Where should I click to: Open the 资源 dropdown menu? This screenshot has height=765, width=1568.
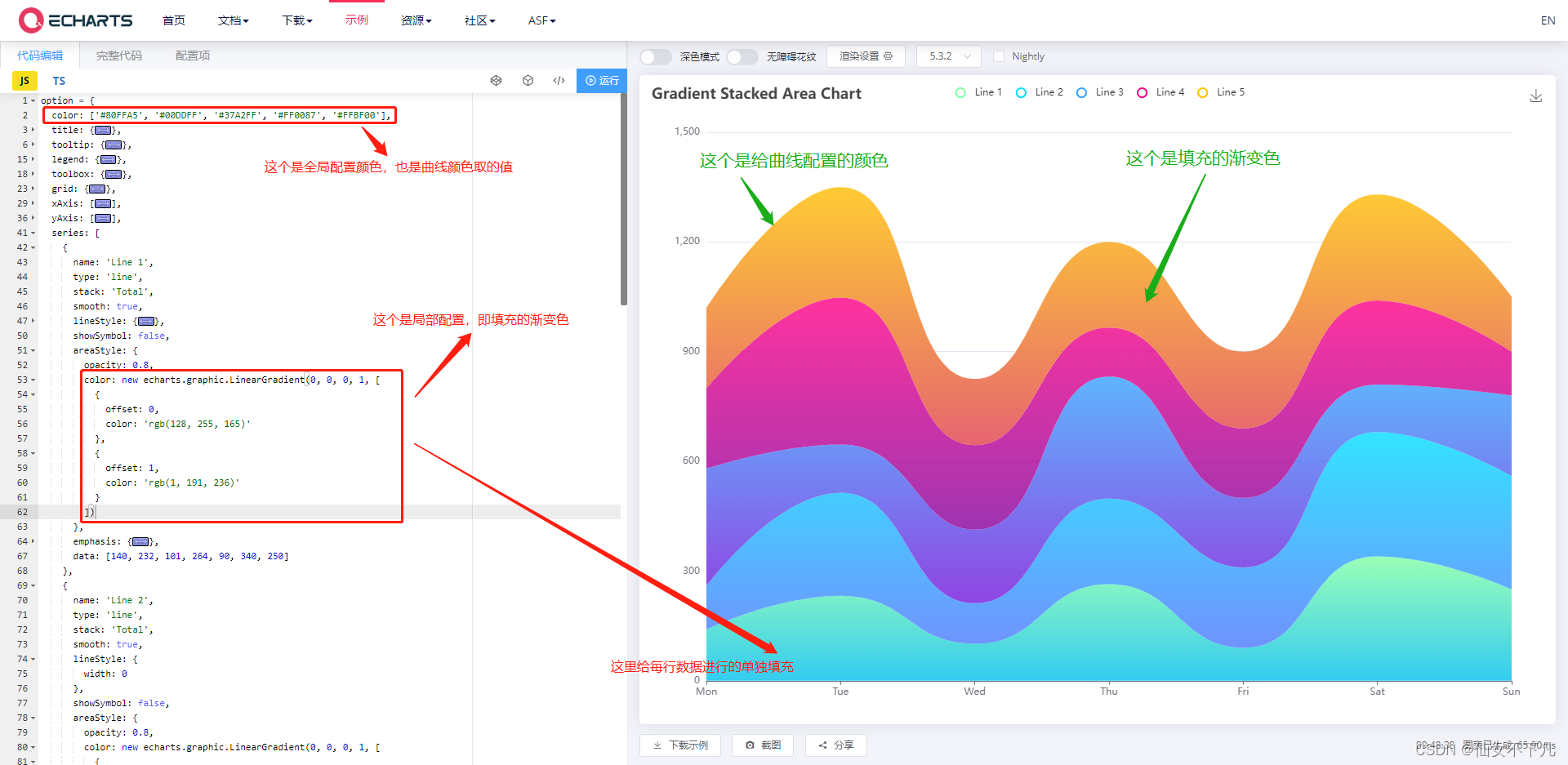point(416,20)
